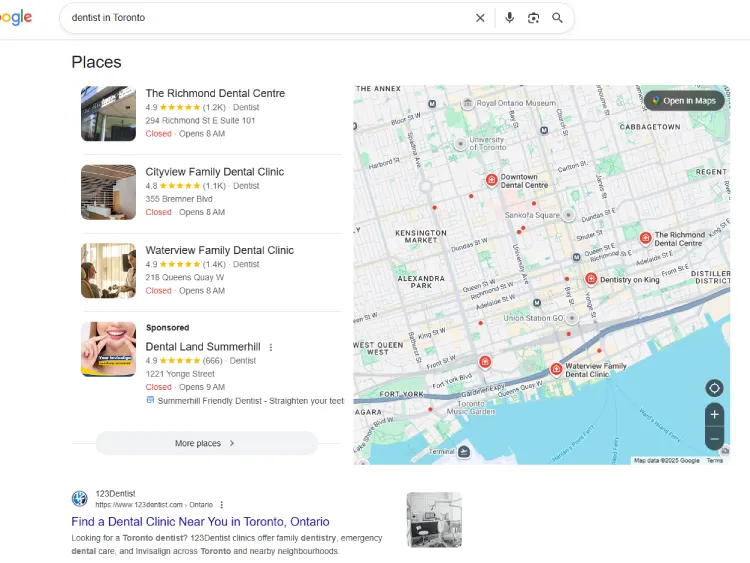
Task: Center map on my location
Action: [714, 388]
